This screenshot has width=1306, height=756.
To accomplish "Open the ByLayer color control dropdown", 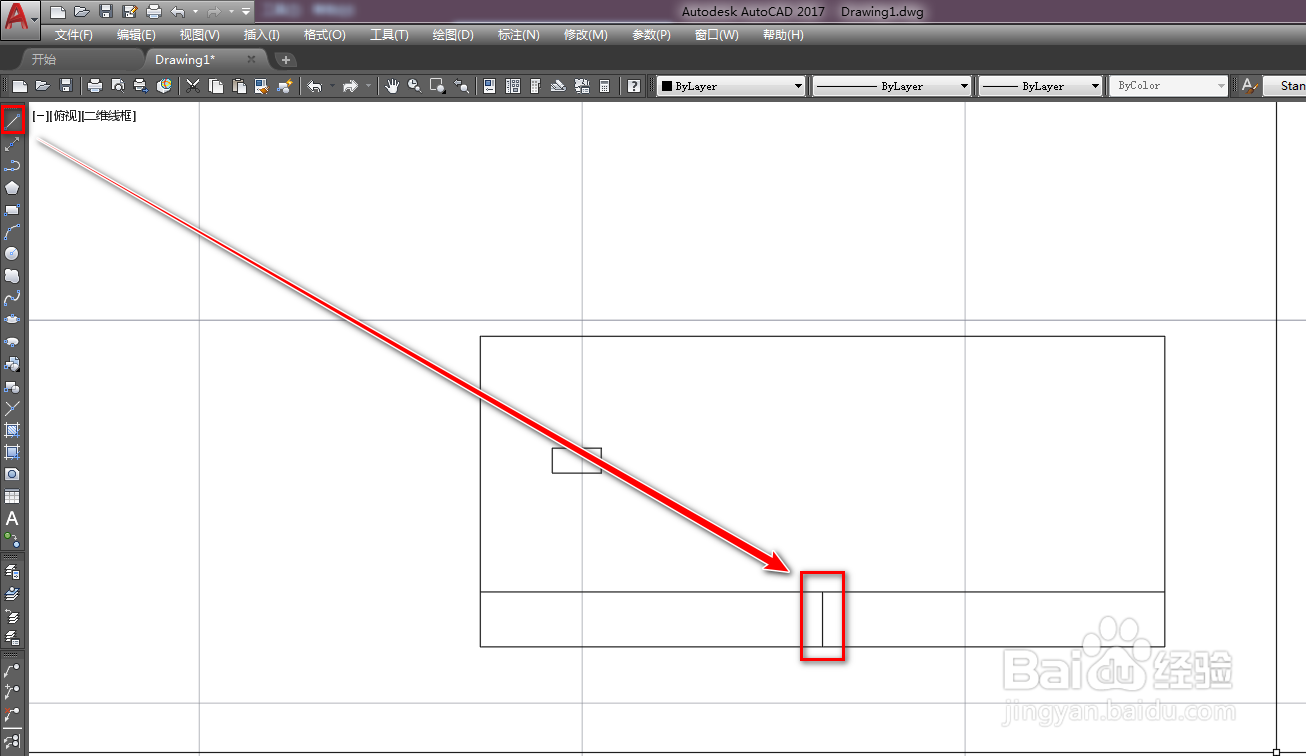I will coord(731,86).
